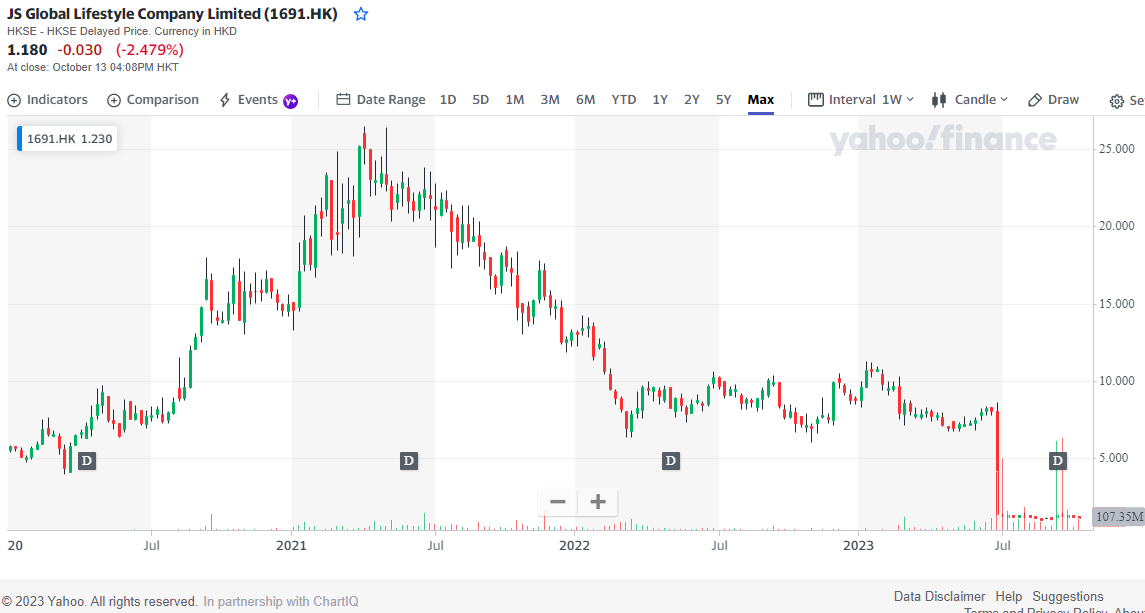The height and width of the screenshot is (613, 1145).
Task: Select the 5Y range
Action: click(723, 100)
